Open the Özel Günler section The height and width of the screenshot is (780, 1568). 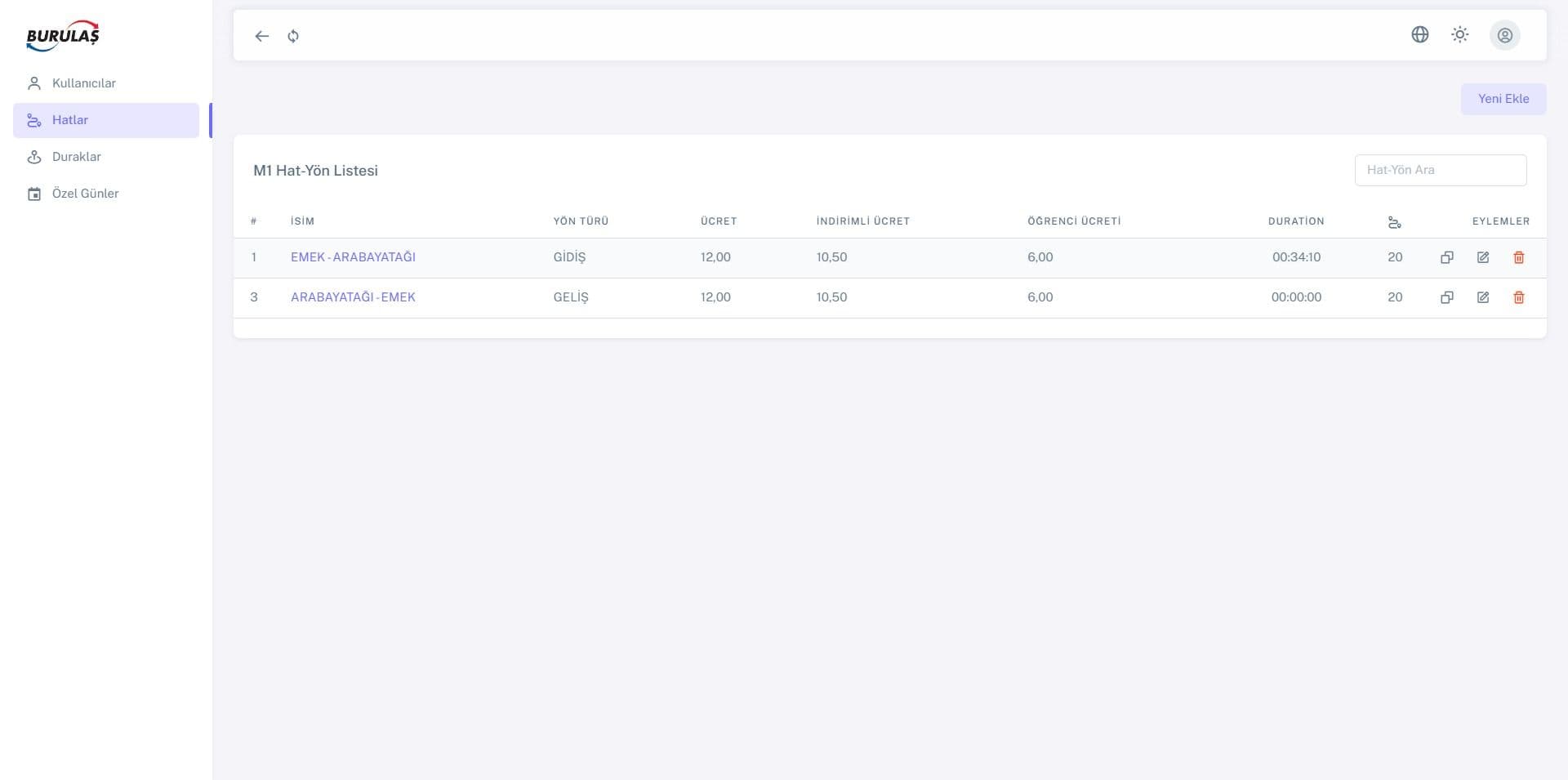coord(84,194)
